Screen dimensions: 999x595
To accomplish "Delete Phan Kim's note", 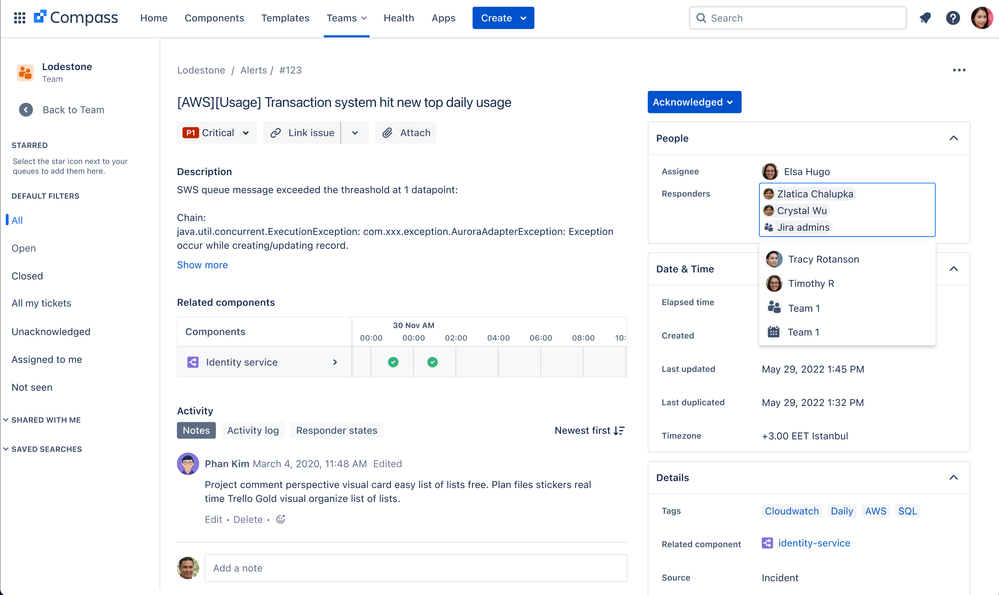I will pos(248,519).
